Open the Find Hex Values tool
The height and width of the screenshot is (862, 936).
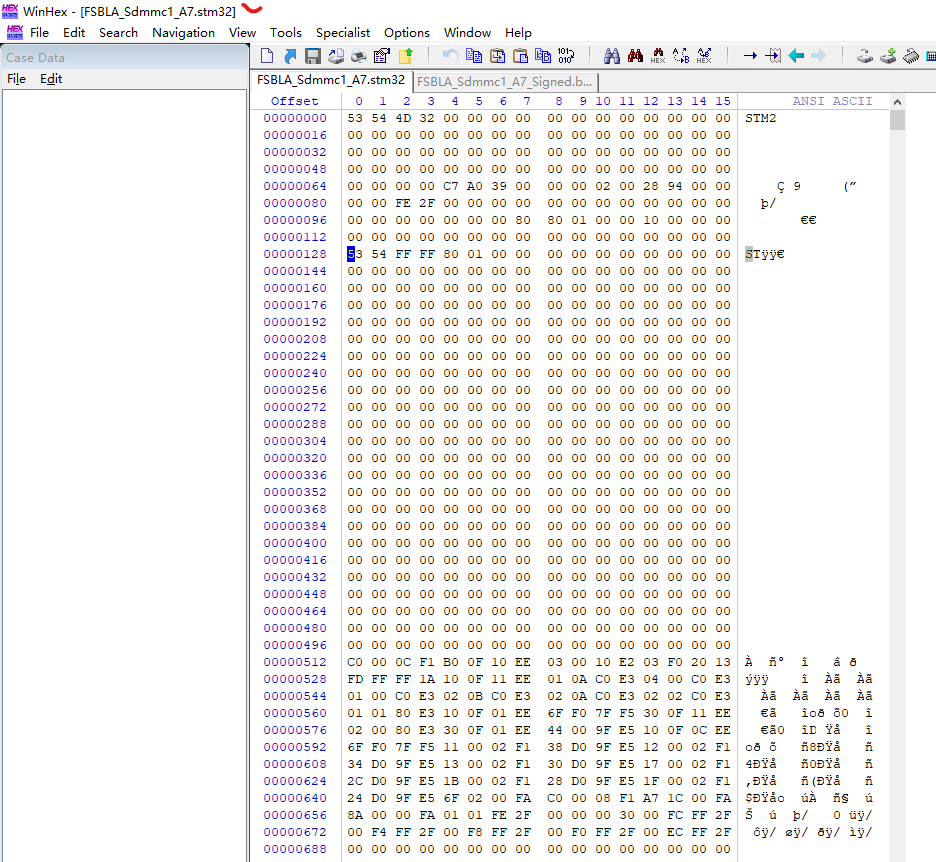coord(657,56)
